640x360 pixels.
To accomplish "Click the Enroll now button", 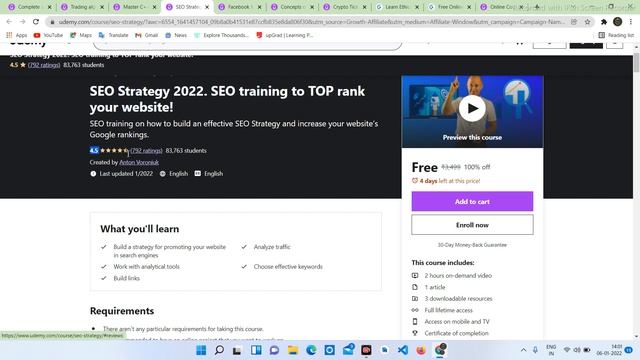I will tap(472, 225).
